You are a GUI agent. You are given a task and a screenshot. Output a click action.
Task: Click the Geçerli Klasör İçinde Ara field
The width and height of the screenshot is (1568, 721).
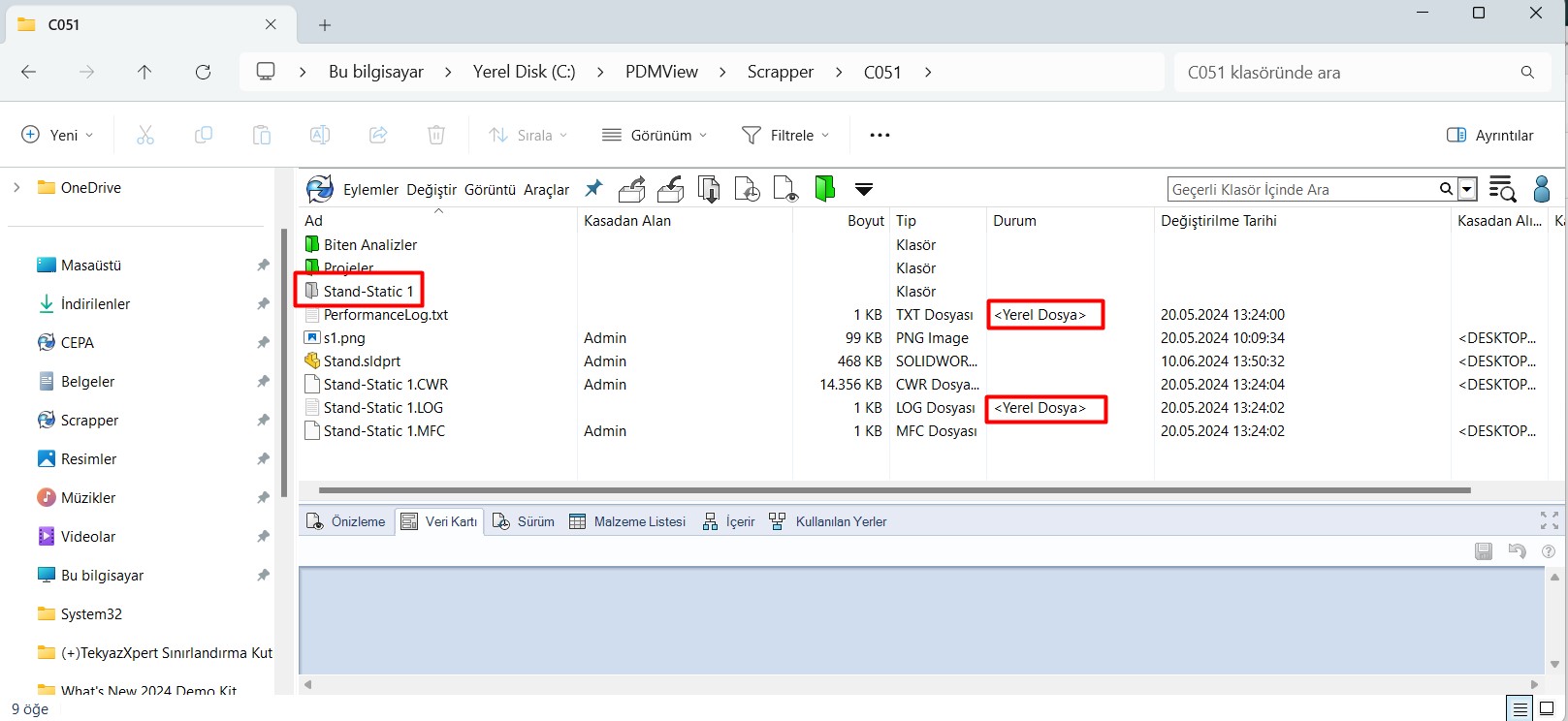click(x=1302, y=189)
